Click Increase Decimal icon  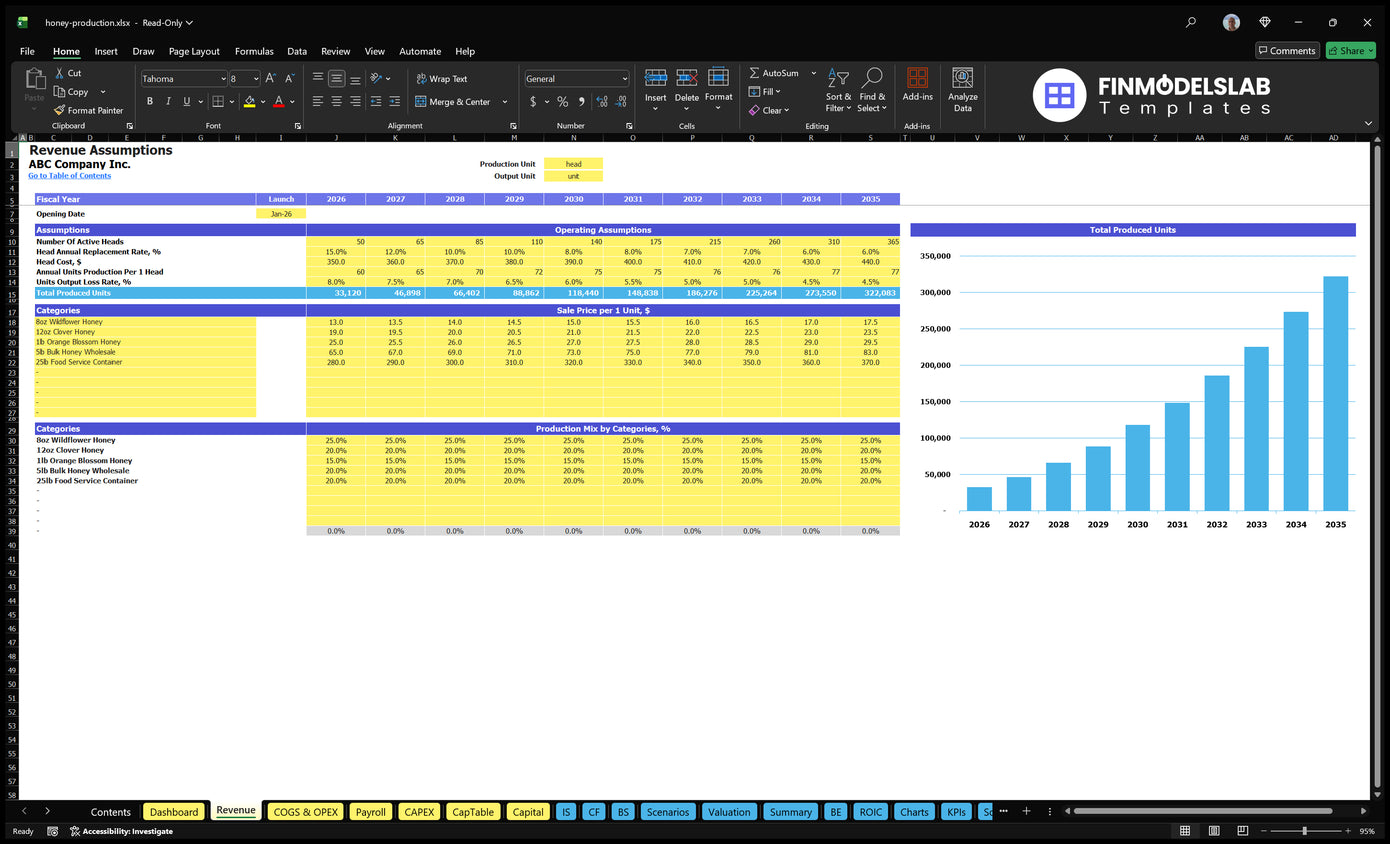(602, 102)
